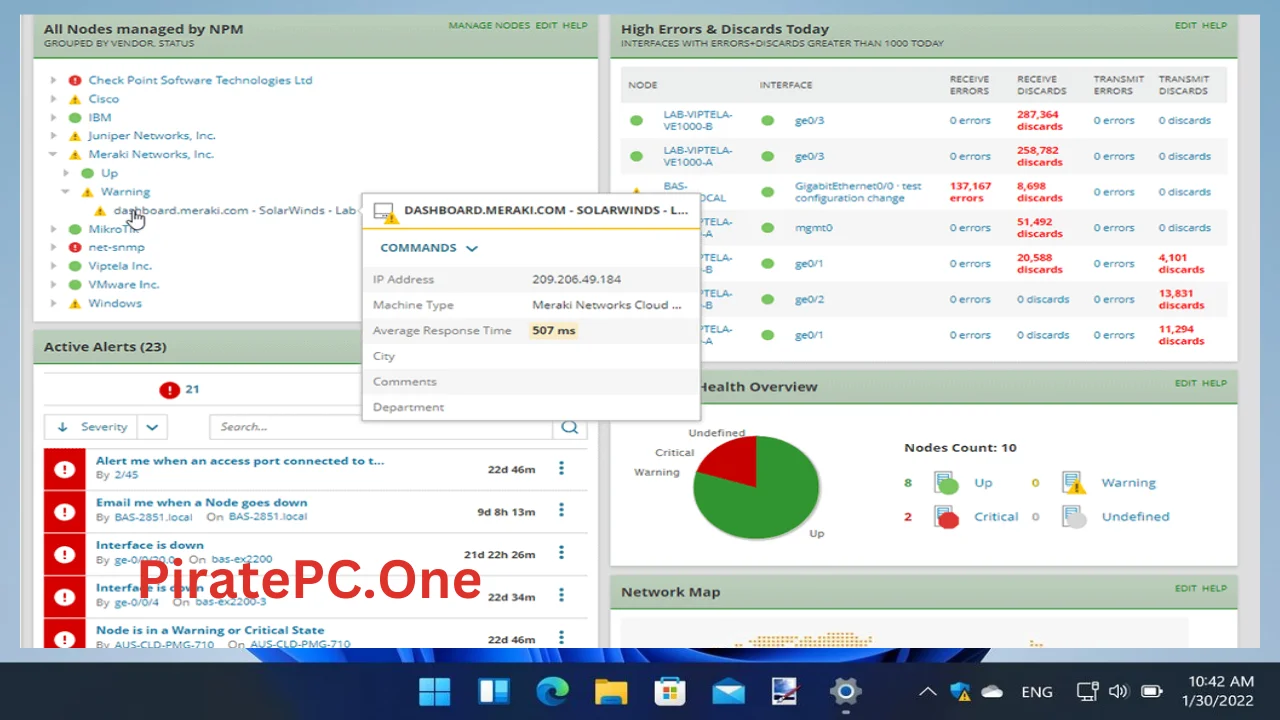Click the device icon in the dashboard.meraki.com popup header
This screenshot has height=720, width=1280.
tap(384, 212)
